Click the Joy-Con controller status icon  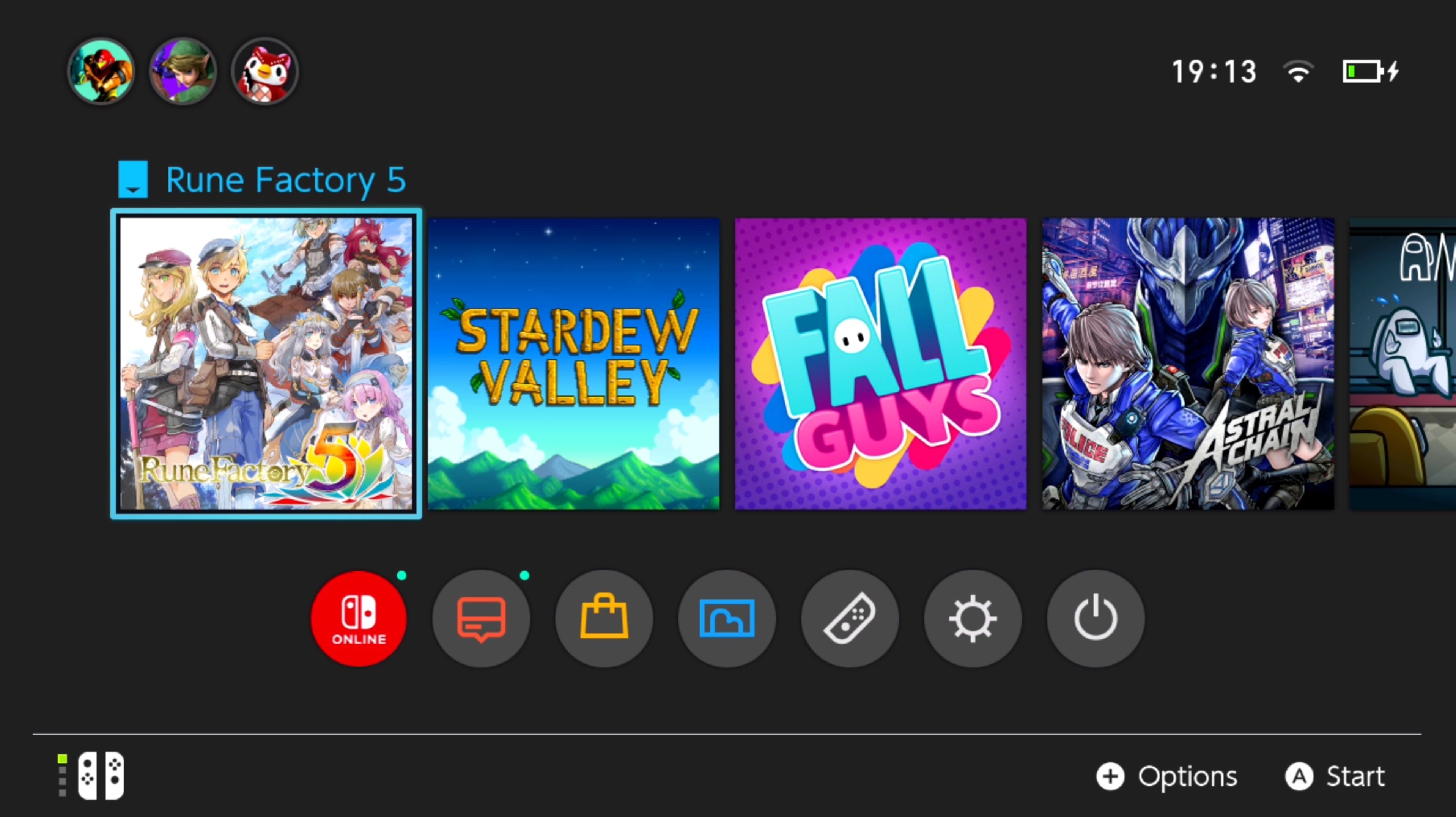91,776
